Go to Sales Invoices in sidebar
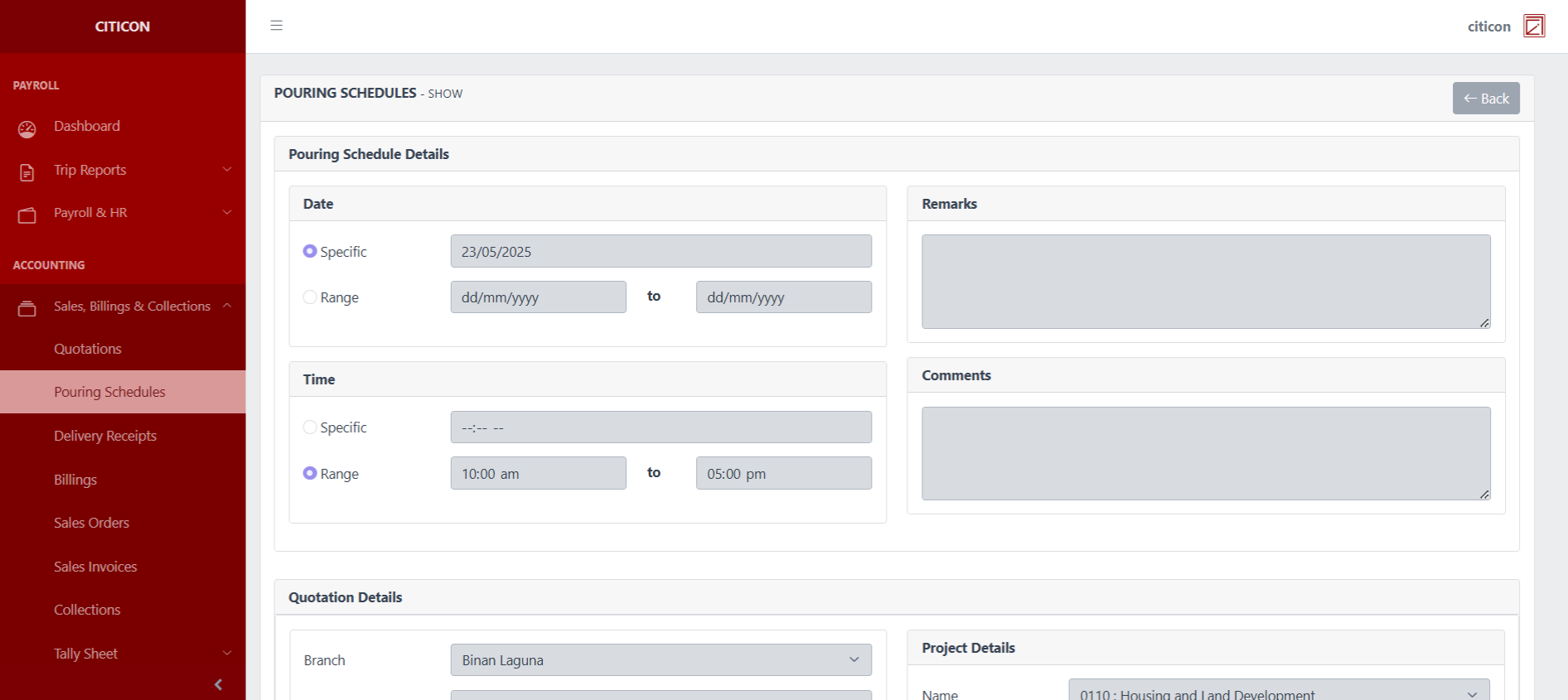The image size is (1568, 700). 95,567
